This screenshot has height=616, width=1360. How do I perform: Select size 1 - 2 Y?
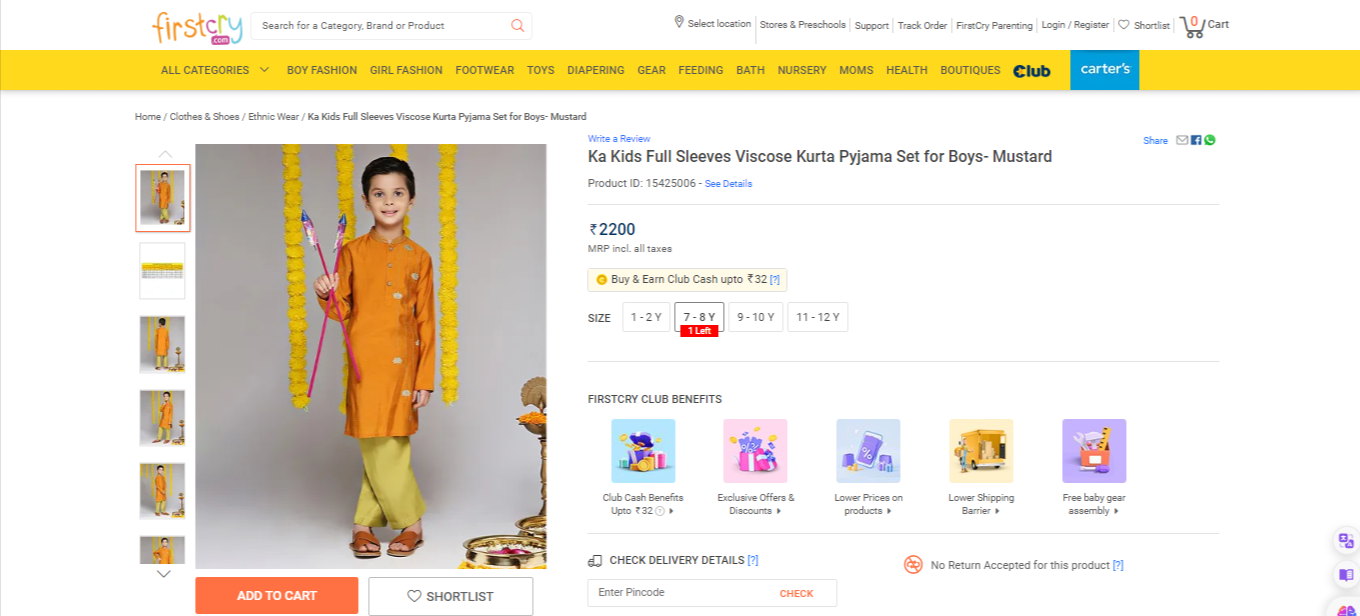646,317
